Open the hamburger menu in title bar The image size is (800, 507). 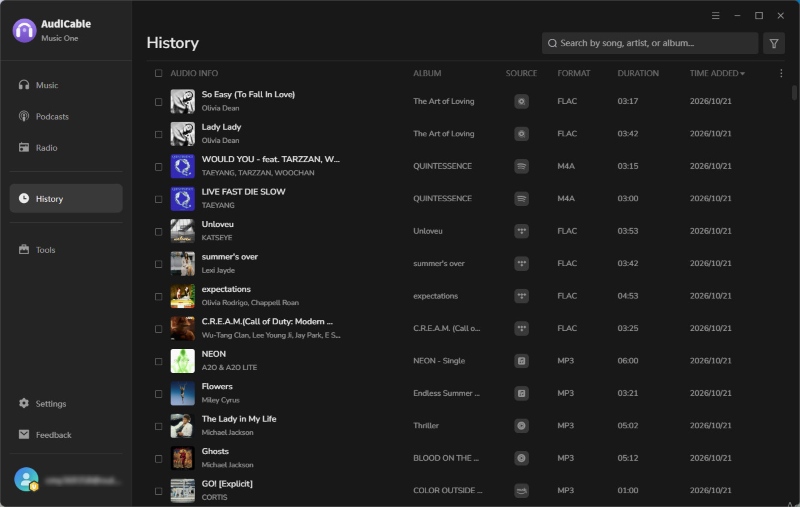(x=716, y=16)
